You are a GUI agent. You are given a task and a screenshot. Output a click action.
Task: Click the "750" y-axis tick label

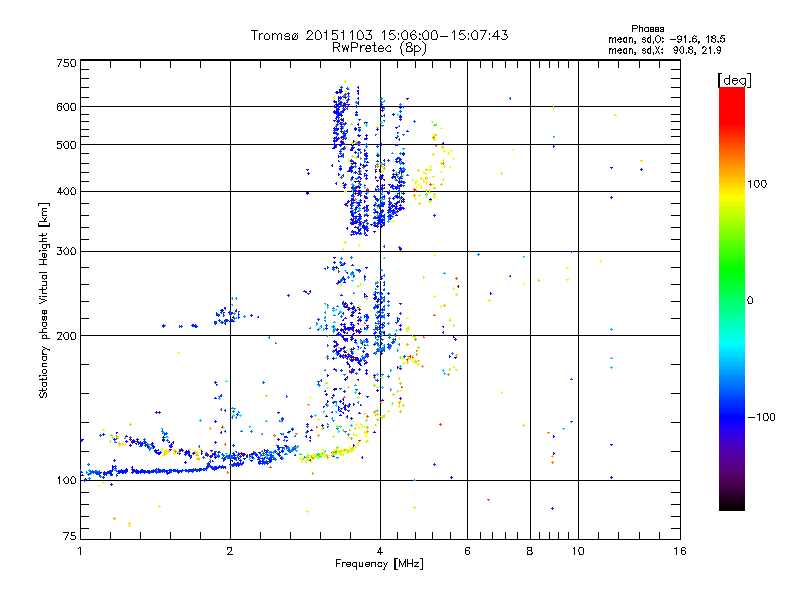(x=66, y=63)
